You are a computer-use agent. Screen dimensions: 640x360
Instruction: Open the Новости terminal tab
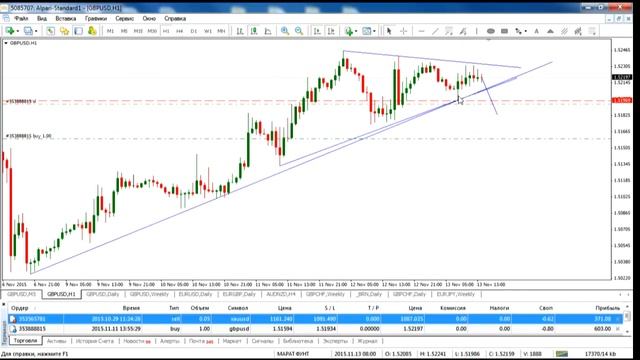(x=137, y=341)
